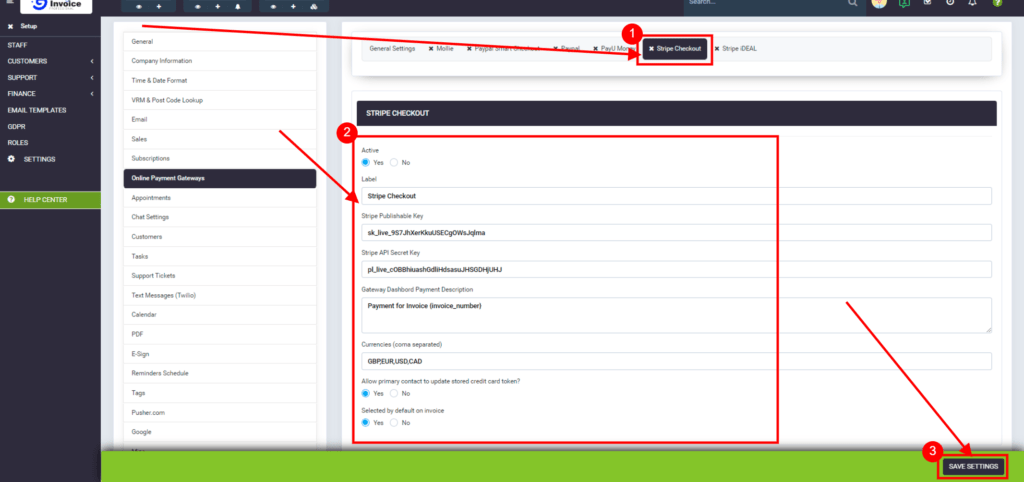The width and height of the screenshot is (1024, 482).
Task: Select Online Payment Gateways in the settings list
Action: [x=220, y=178]
